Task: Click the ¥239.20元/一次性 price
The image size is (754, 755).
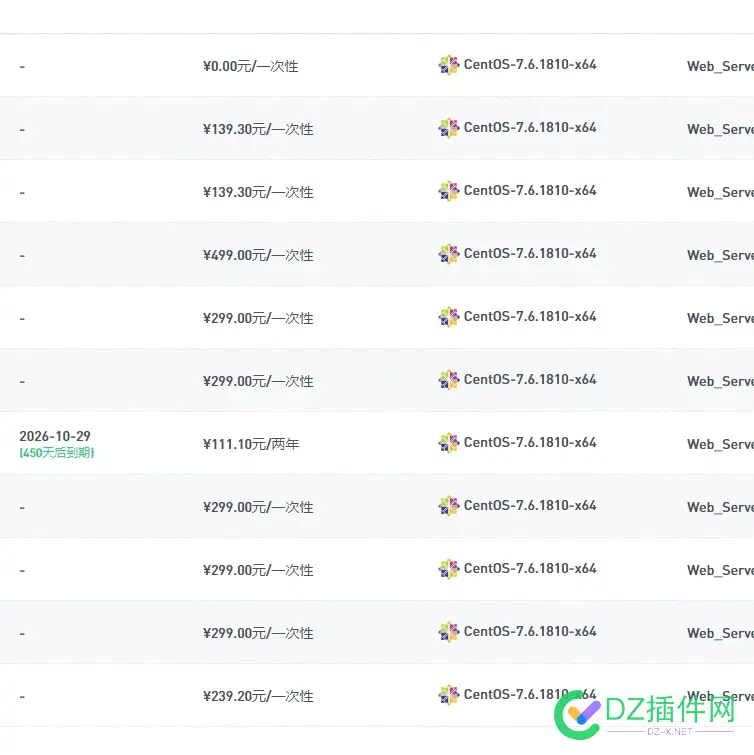Action: point(257,697)
